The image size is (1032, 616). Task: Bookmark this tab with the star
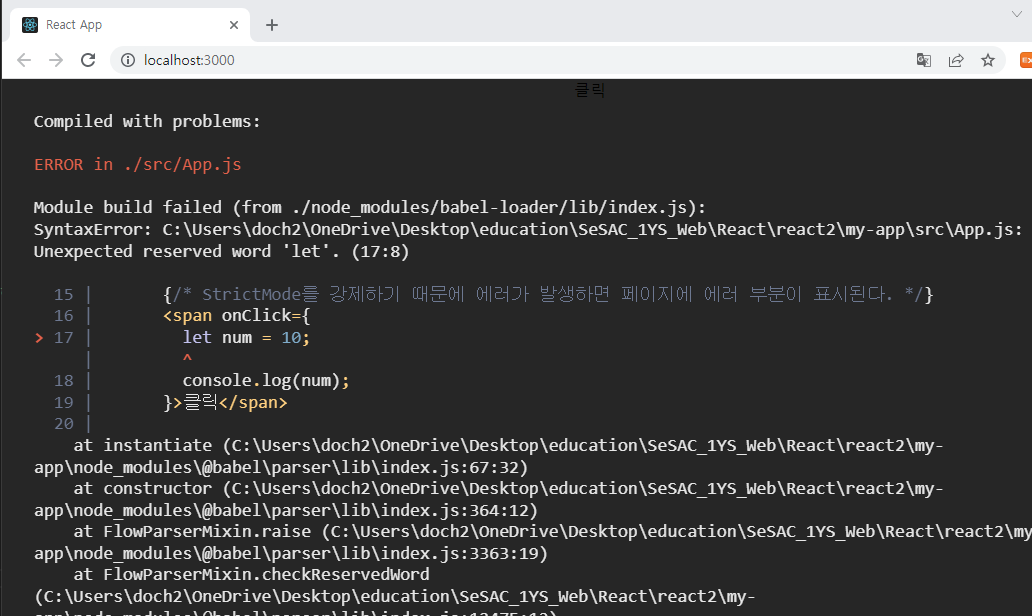[988, 61]
